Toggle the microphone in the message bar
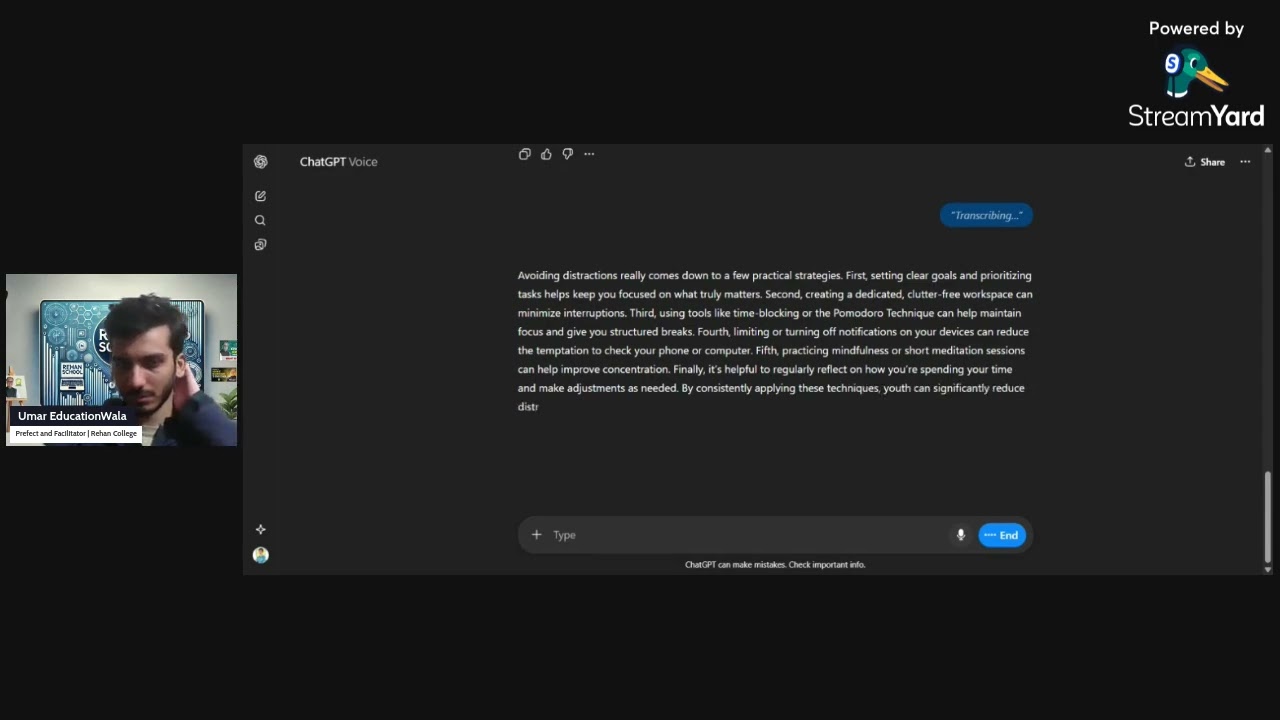Viewport: 1280px width, 720px height. click(960, 535)
